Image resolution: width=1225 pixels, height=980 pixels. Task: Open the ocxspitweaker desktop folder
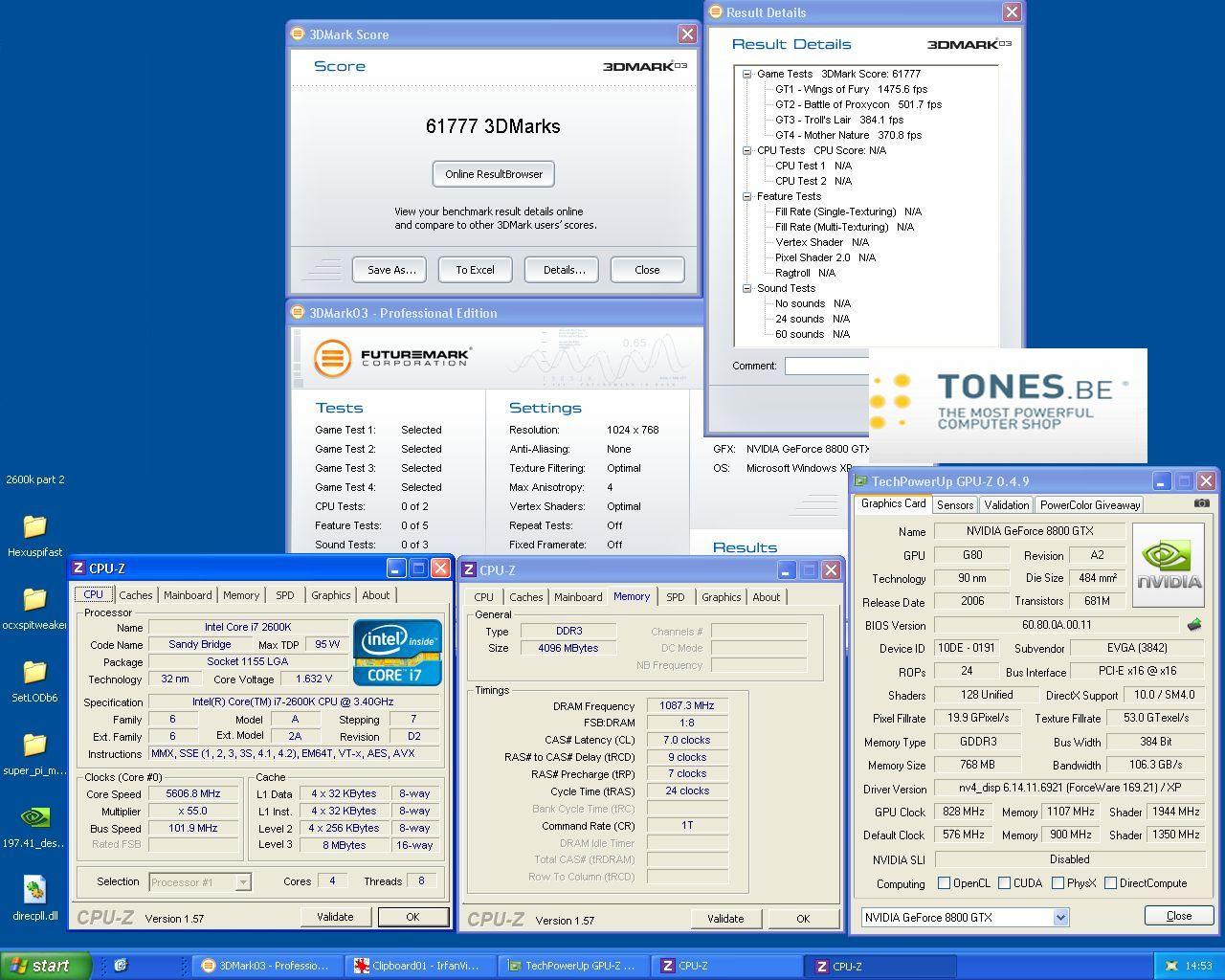[x=34, y=599]
